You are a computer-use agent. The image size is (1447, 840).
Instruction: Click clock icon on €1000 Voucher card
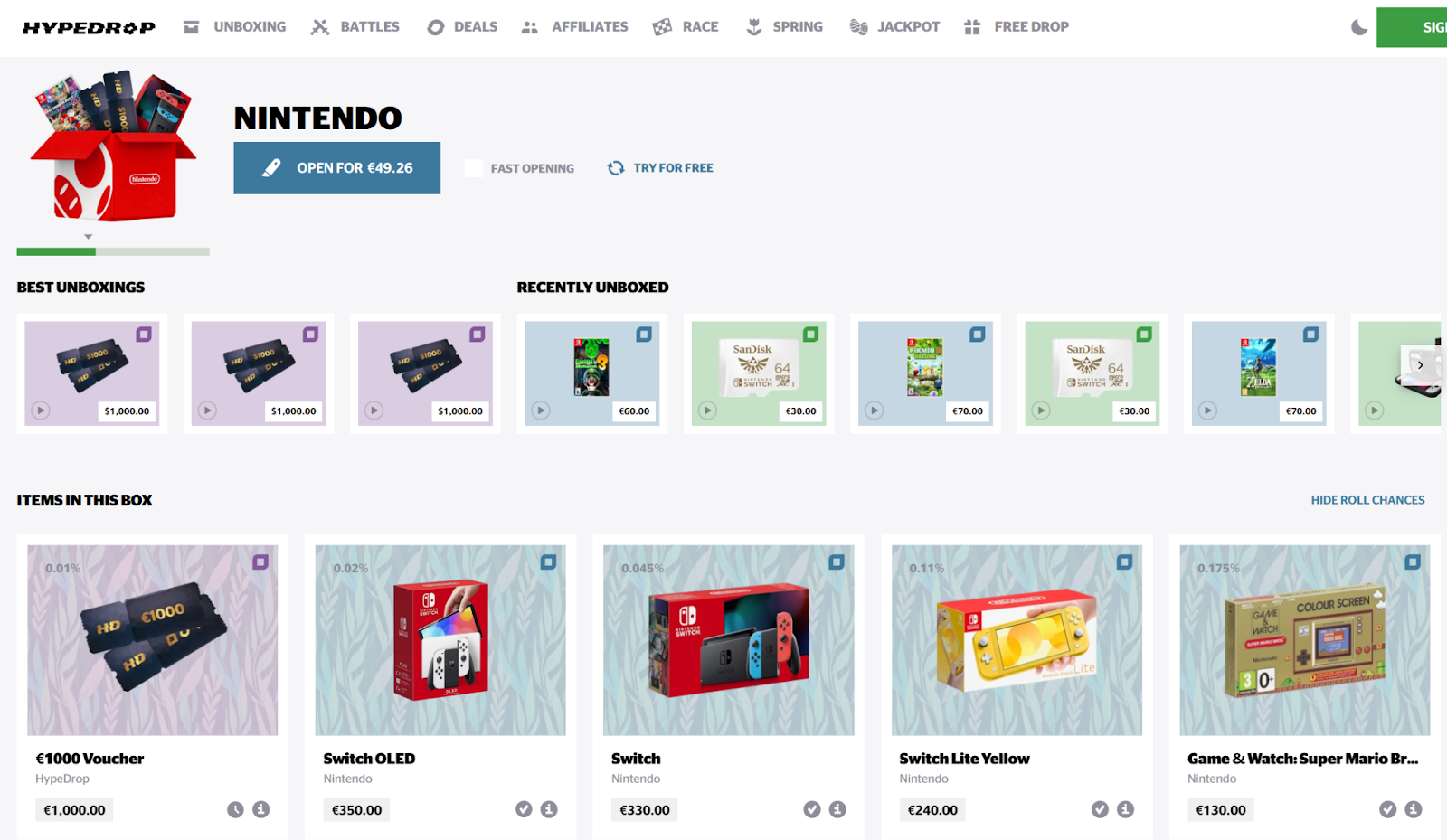[x=235, y=809]
